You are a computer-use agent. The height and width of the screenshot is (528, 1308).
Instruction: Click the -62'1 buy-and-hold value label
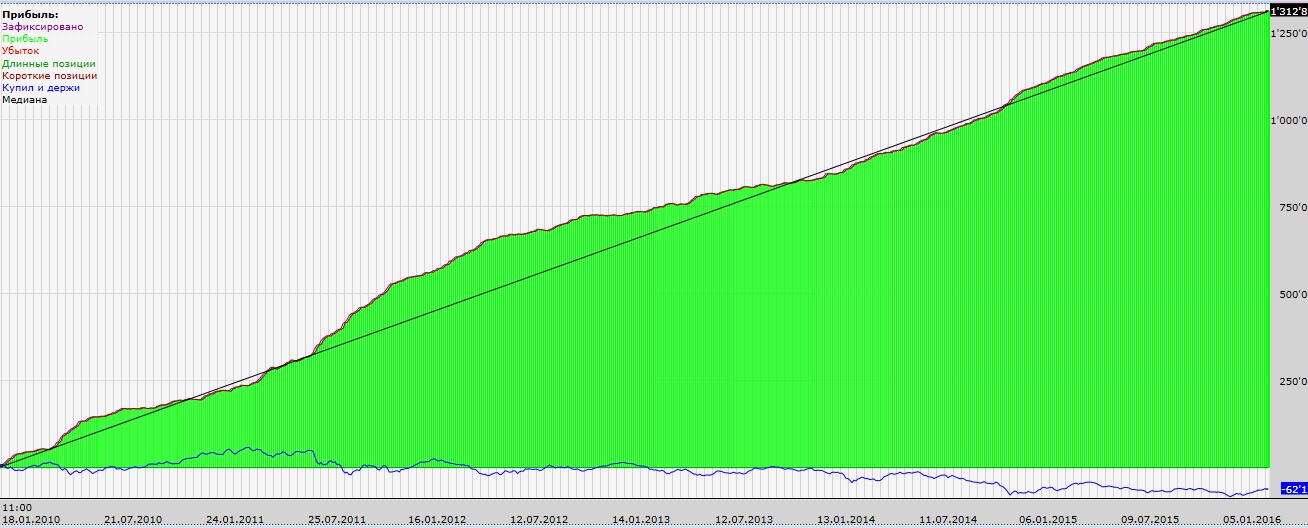point(1293,489)
